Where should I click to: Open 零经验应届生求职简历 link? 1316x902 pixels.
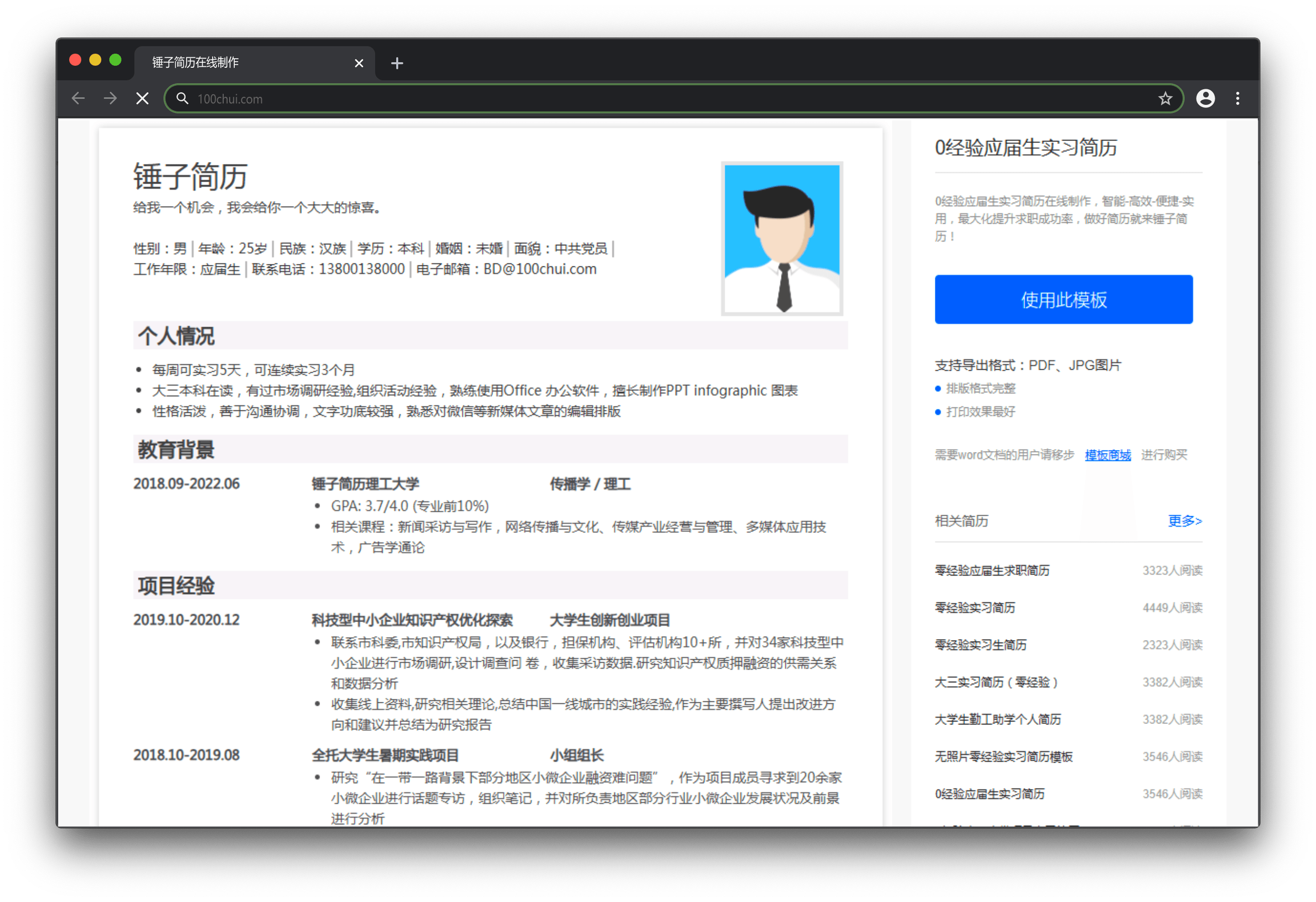(992, 570)
